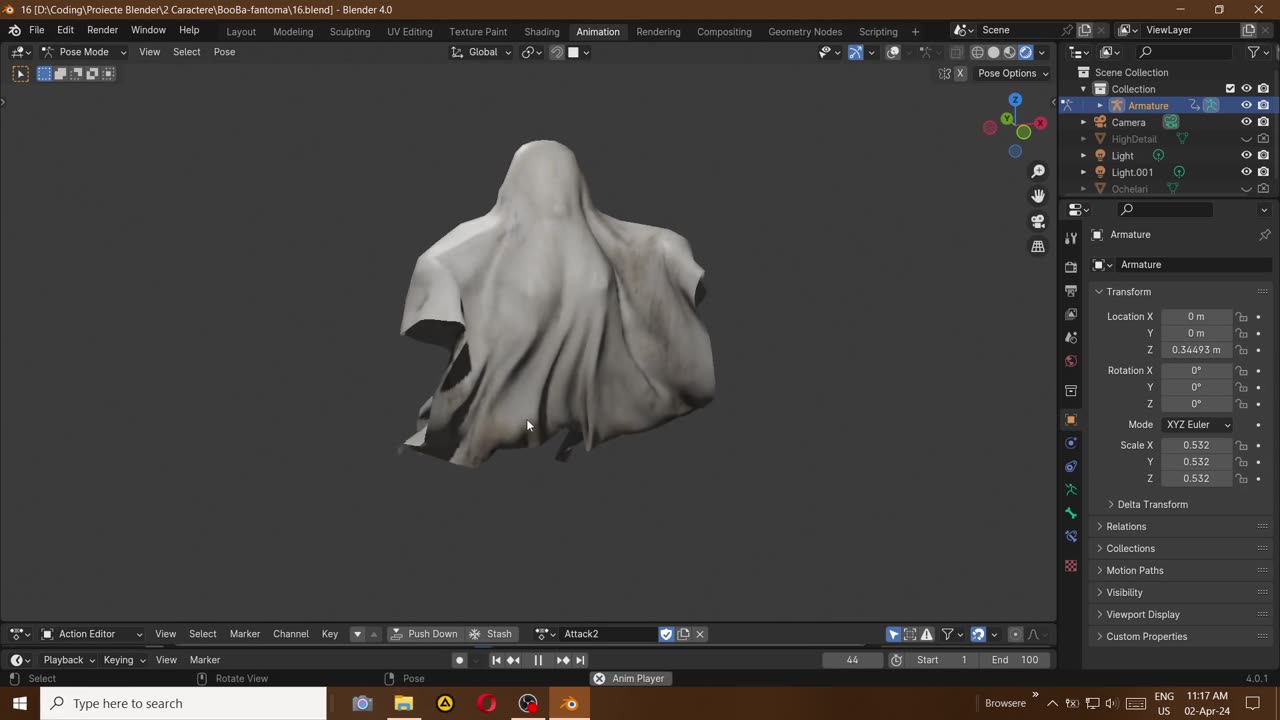The width and height of the screenshot is (1280, 720).
Task: Click the Stash action button
Action: click(491, 634)
